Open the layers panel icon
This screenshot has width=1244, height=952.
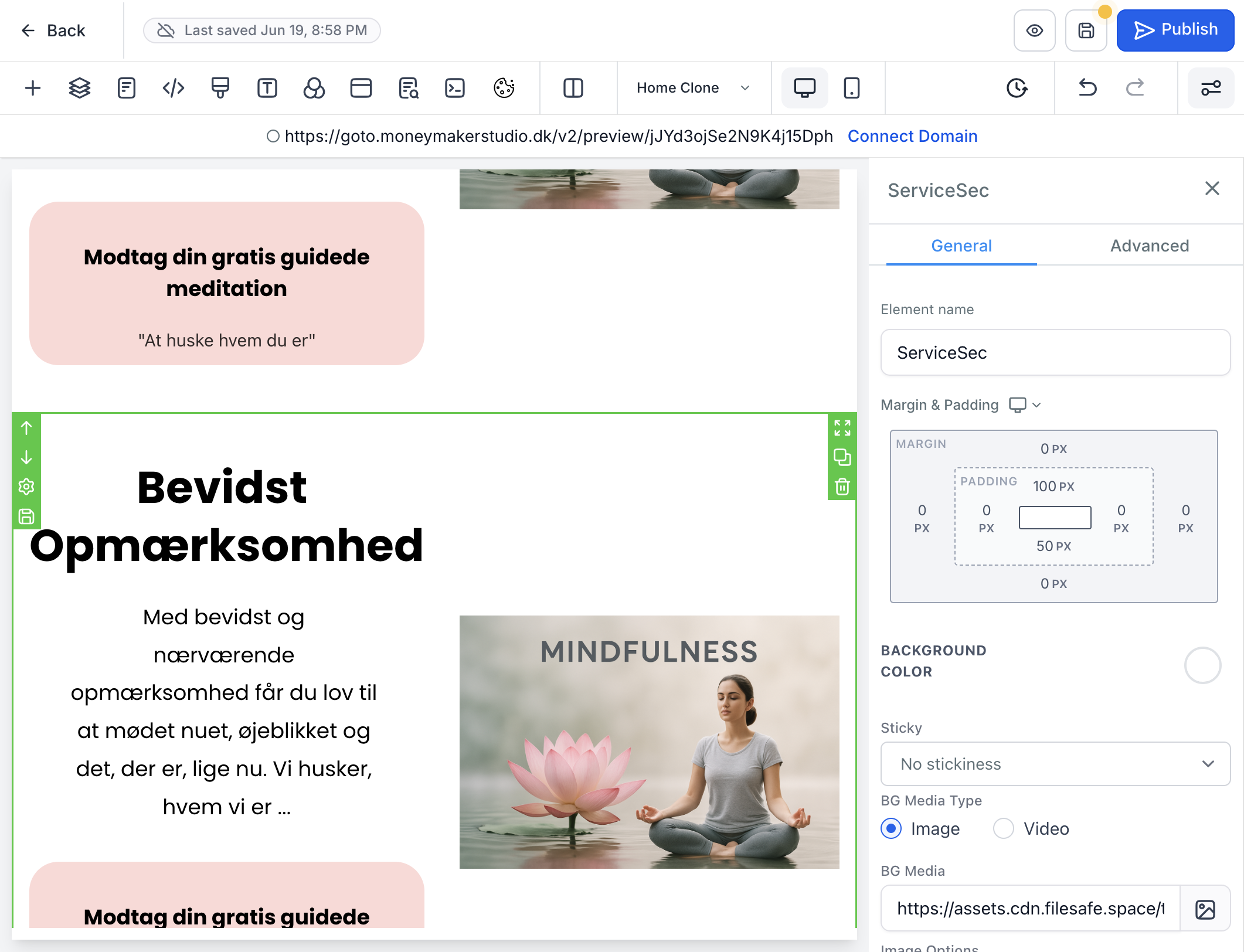click(x=80, y=88)
